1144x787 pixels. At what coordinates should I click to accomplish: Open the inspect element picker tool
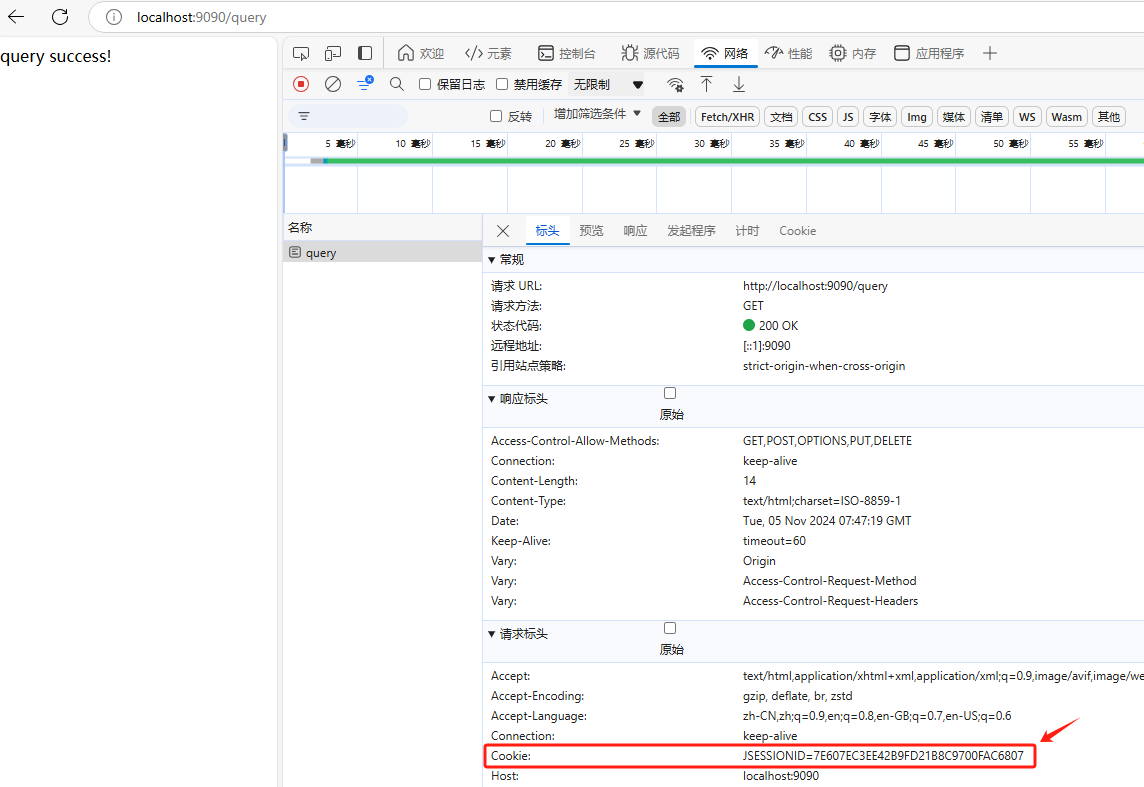point(301,53)
